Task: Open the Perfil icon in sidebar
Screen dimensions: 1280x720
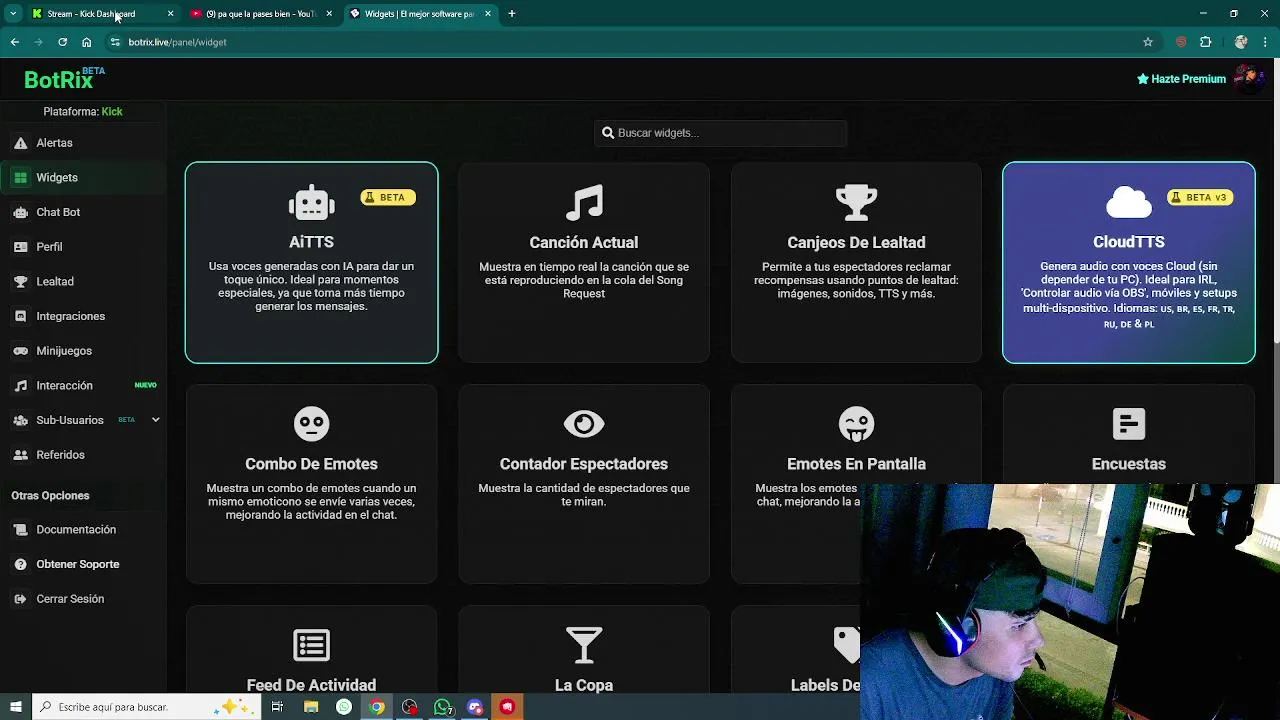Action: click(20, 247)
